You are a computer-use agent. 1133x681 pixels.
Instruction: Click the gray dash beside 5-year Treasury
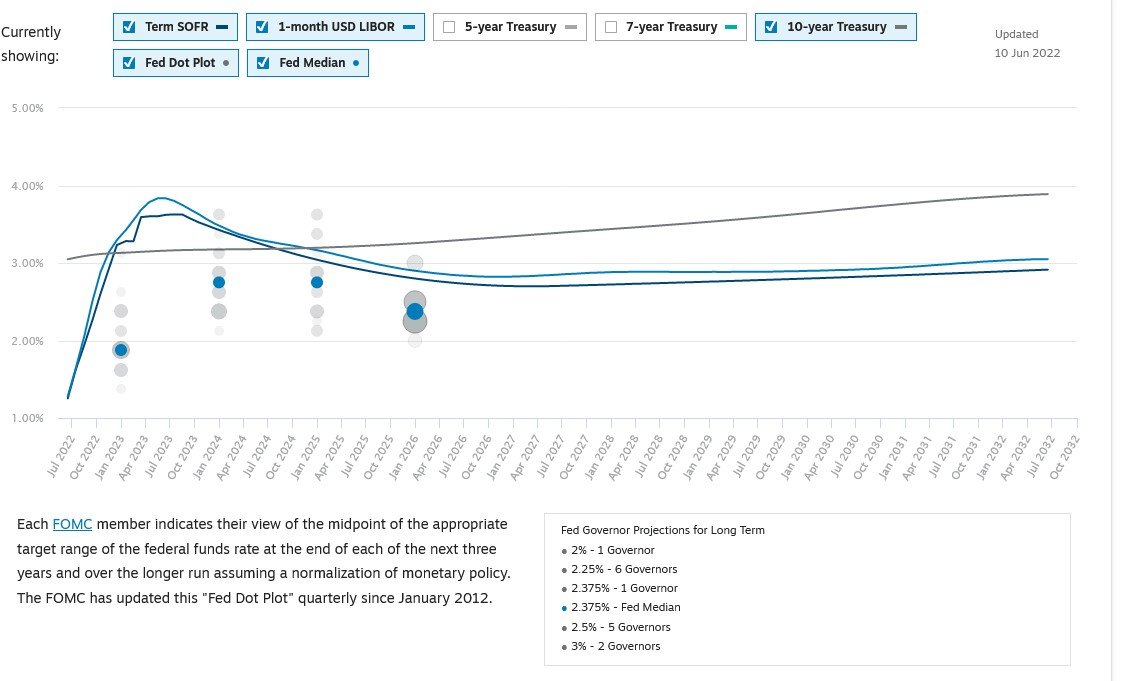click(570, 27)
